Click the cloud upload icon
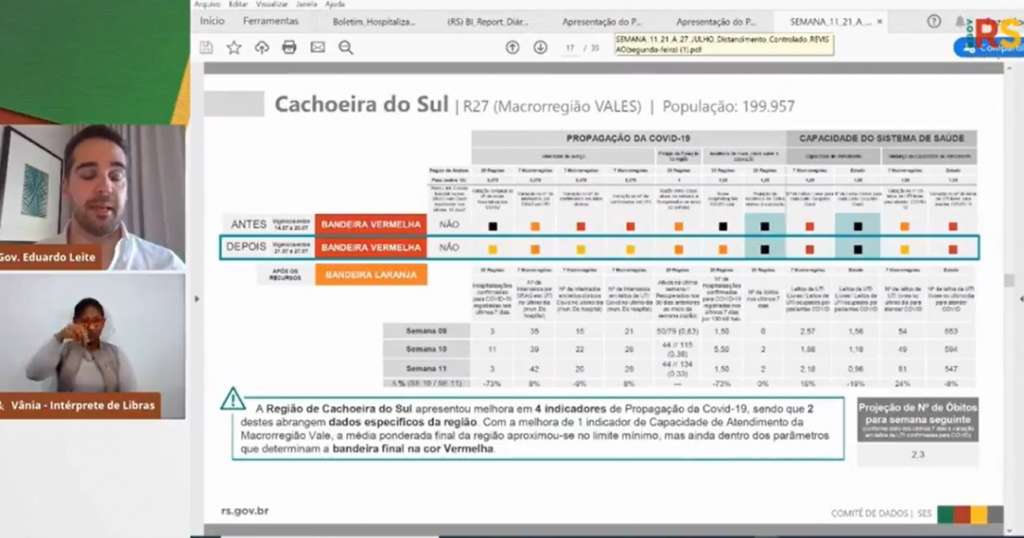Image resolution: width=1024 pixels, height=538 pixels. tap(262, 47)
